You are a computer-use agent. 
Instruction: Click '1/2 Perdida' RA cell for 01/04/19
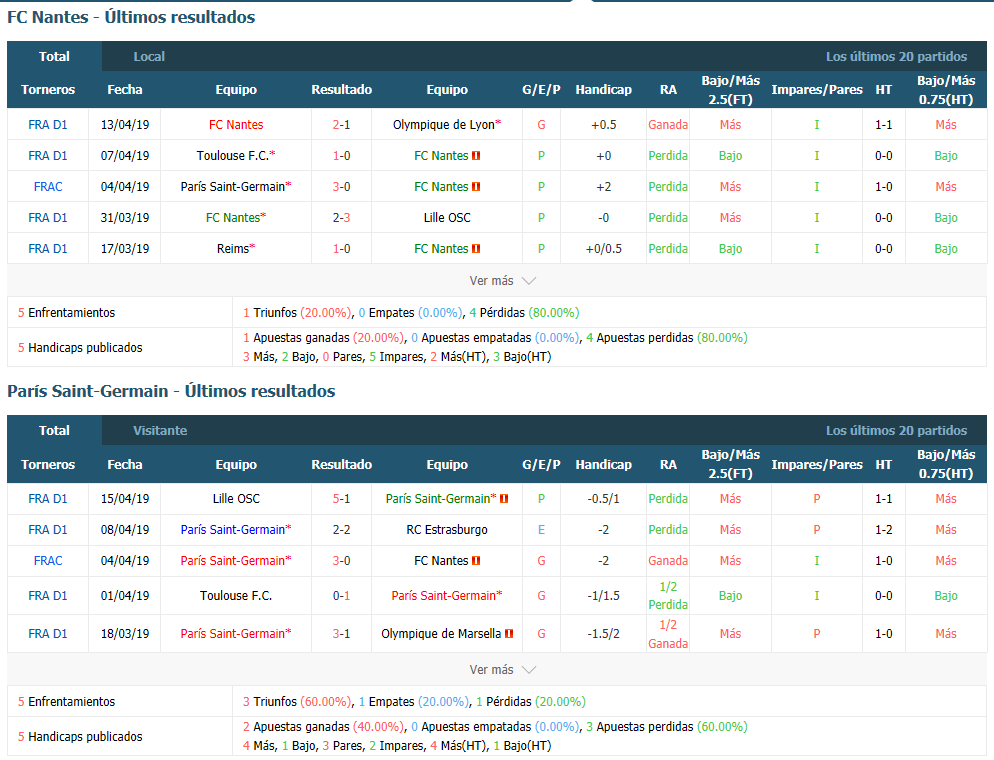coord(668,596)
